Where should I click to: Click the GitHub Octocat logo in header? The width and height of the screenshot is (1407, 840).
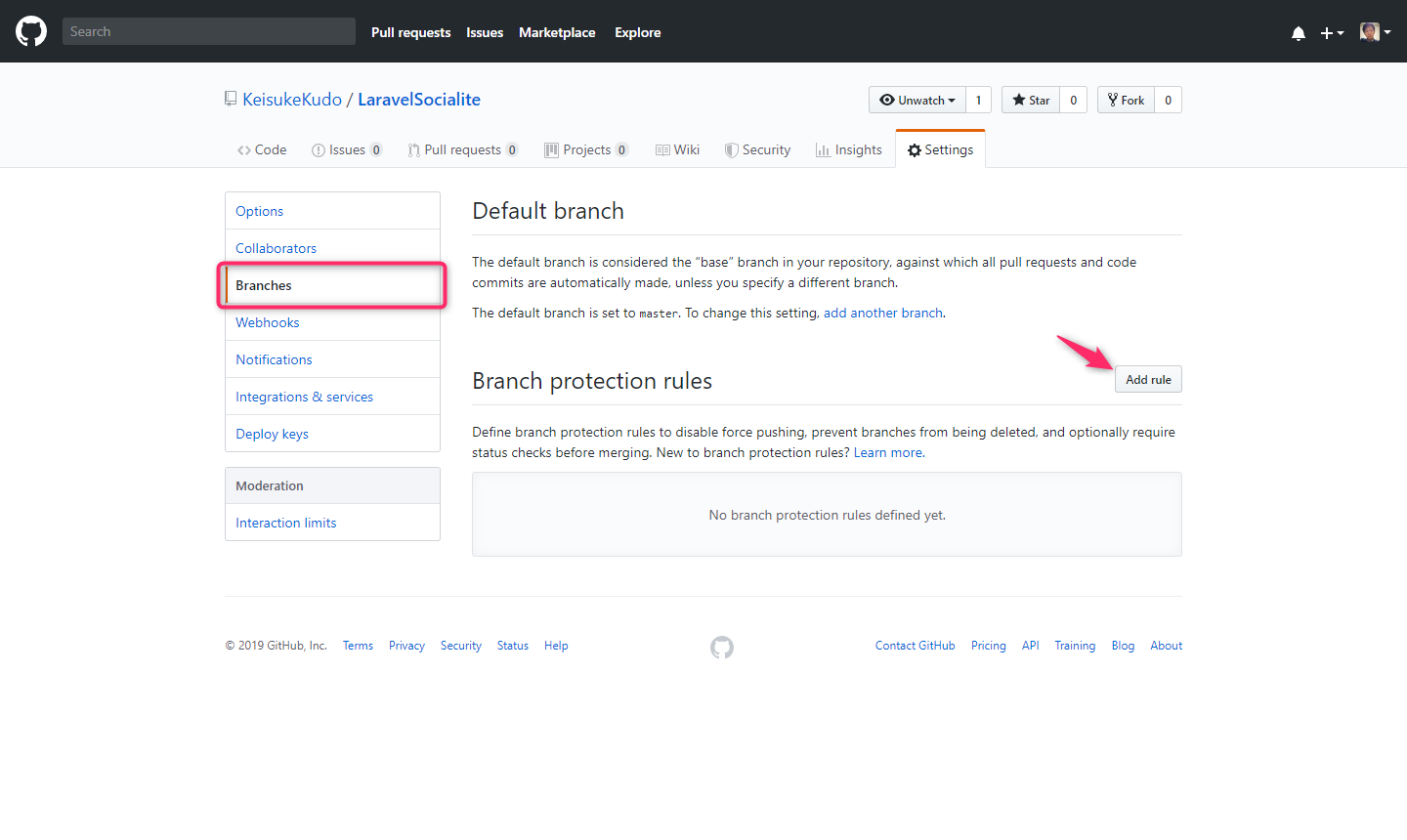pos(31,31)
